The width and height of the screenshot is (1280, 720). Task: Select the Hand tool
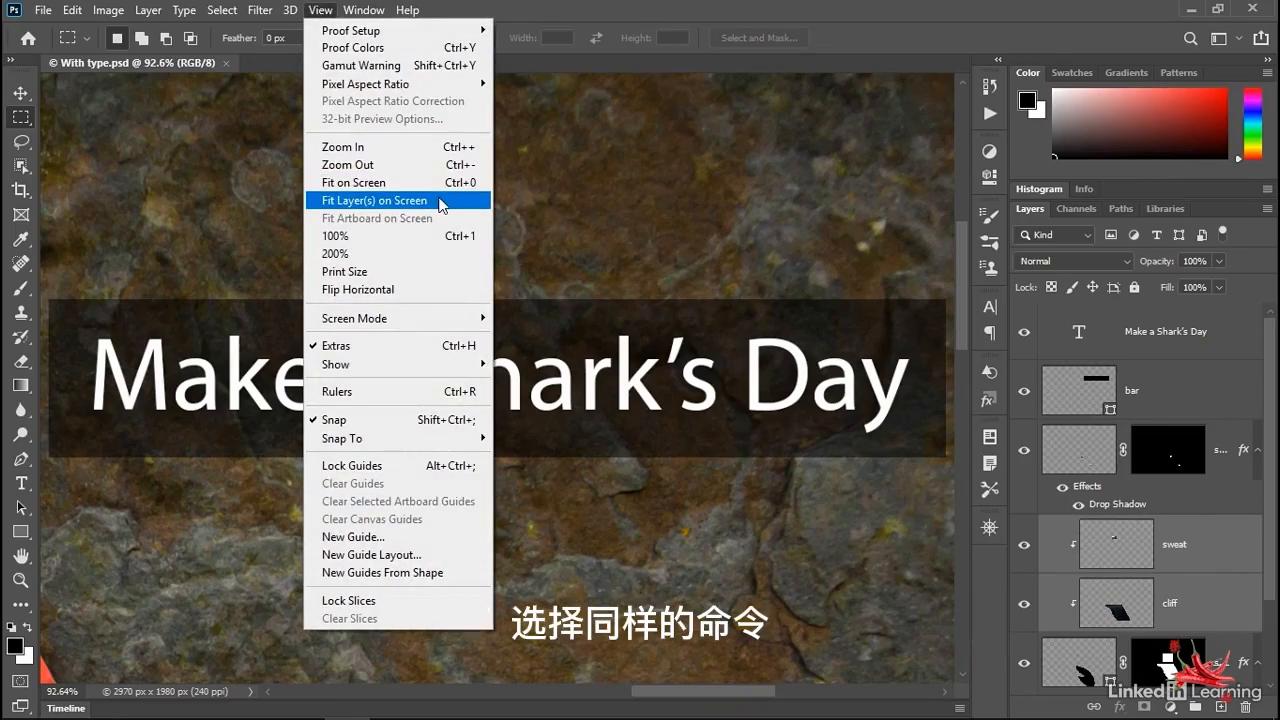pos(21,556)
